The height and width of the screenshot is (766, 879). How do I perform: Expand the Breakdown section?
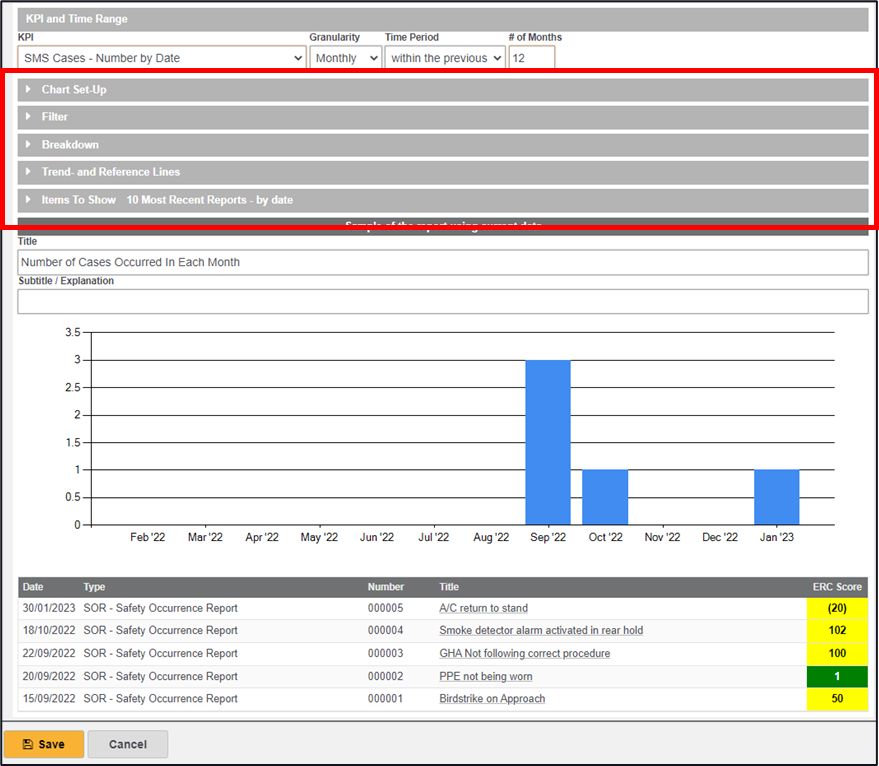tap(69, 145)
